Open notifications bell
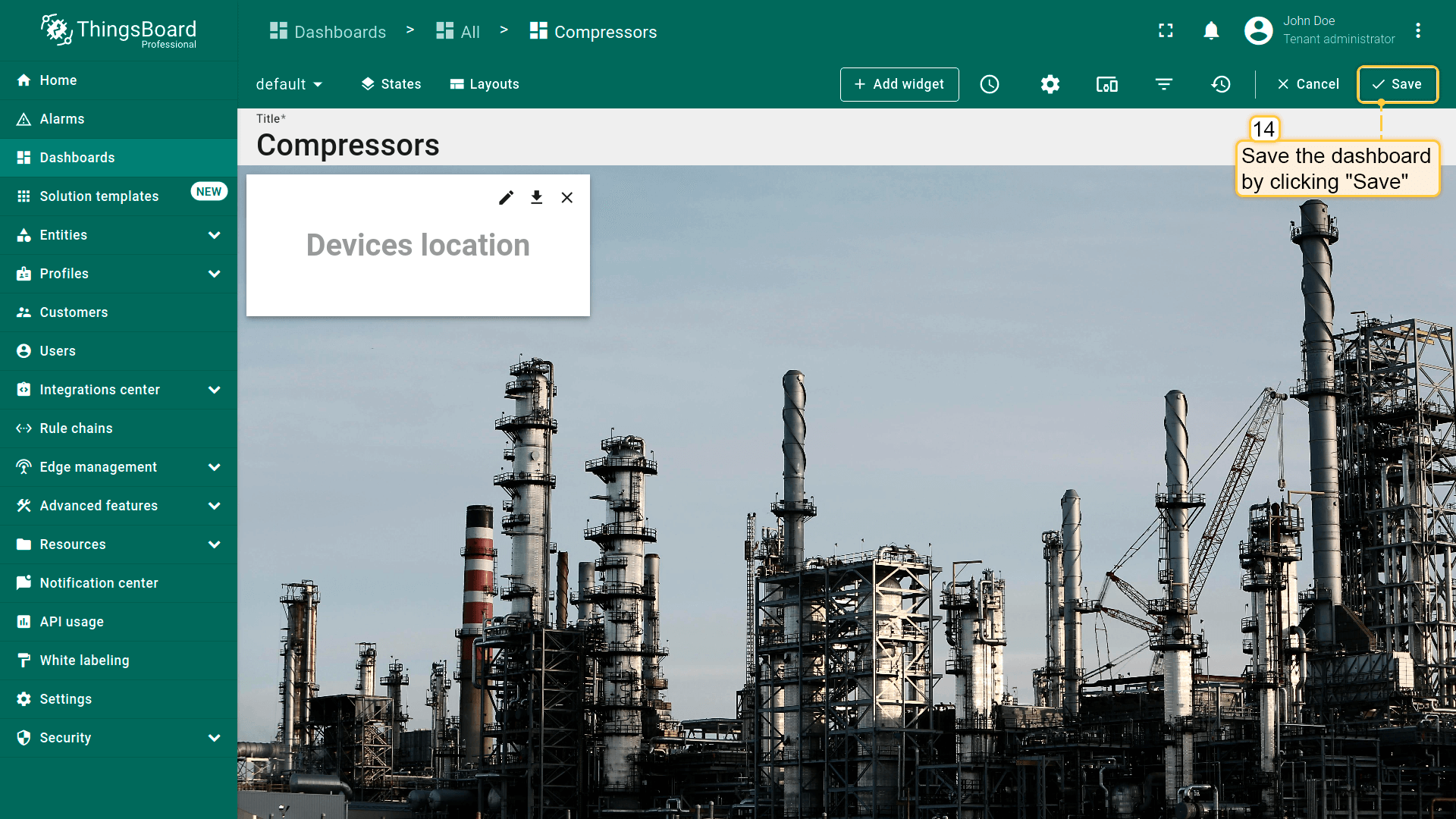The width and height of the screenshot is (1456, 819). point(1211,30)
